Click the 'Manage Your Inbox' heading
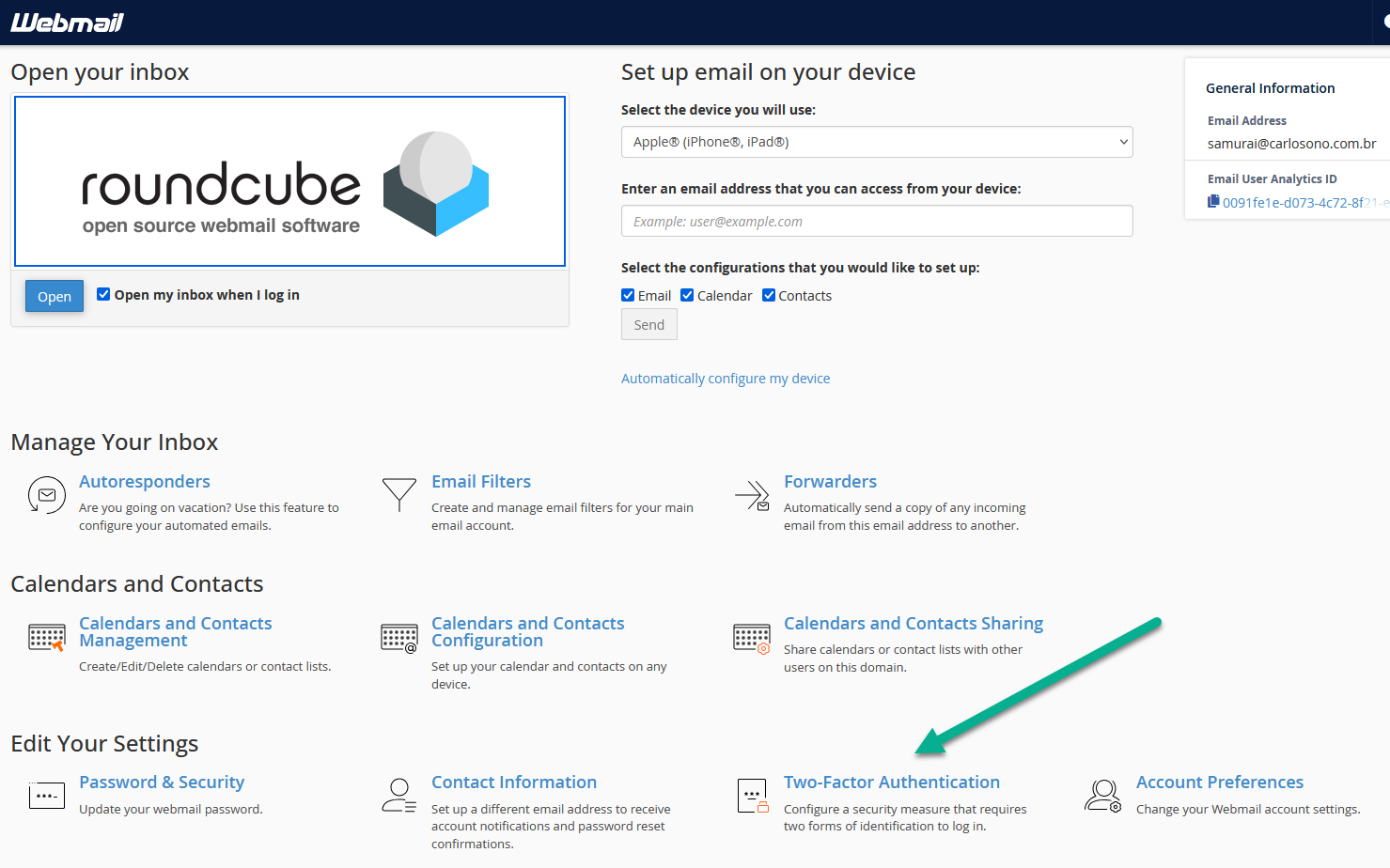The image size is (1390, 868). tap(115, 442)
